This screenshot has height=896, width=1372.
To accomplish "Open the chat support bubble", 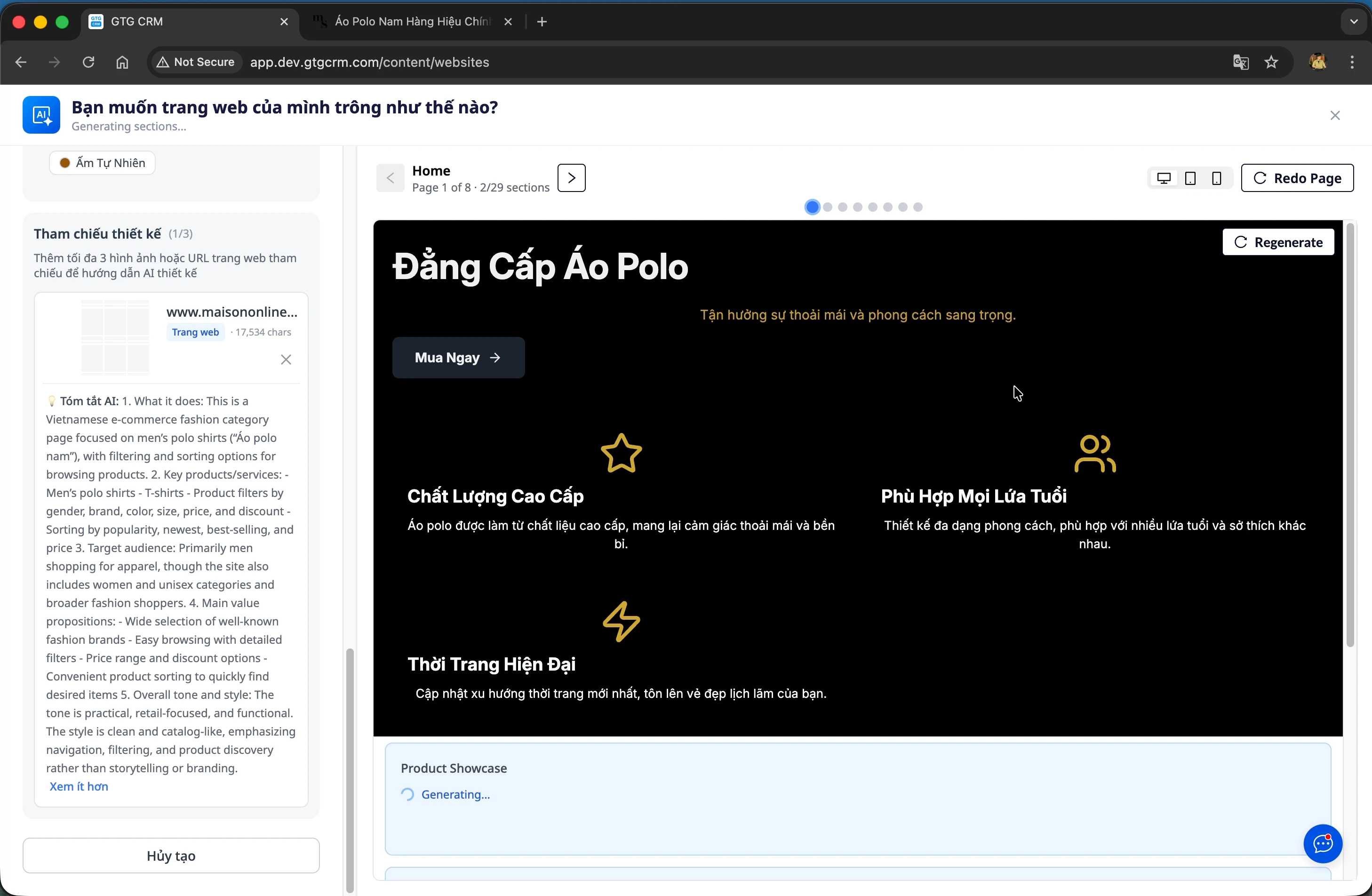I will [1323, 844].
